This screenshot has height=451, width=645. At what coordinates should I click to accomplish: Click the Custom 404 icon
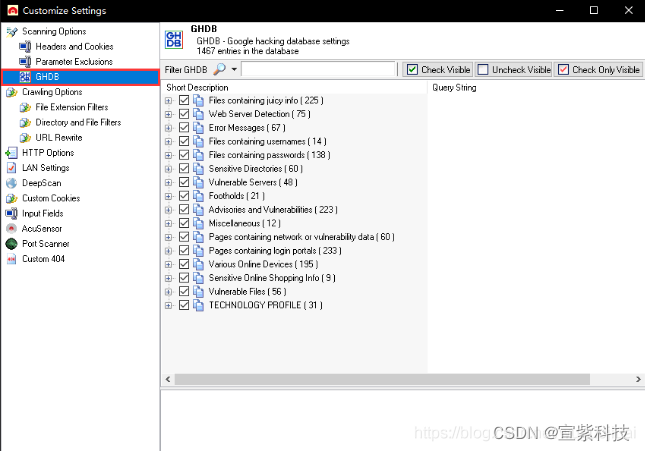pyautogui.click(x=12, y=259)
